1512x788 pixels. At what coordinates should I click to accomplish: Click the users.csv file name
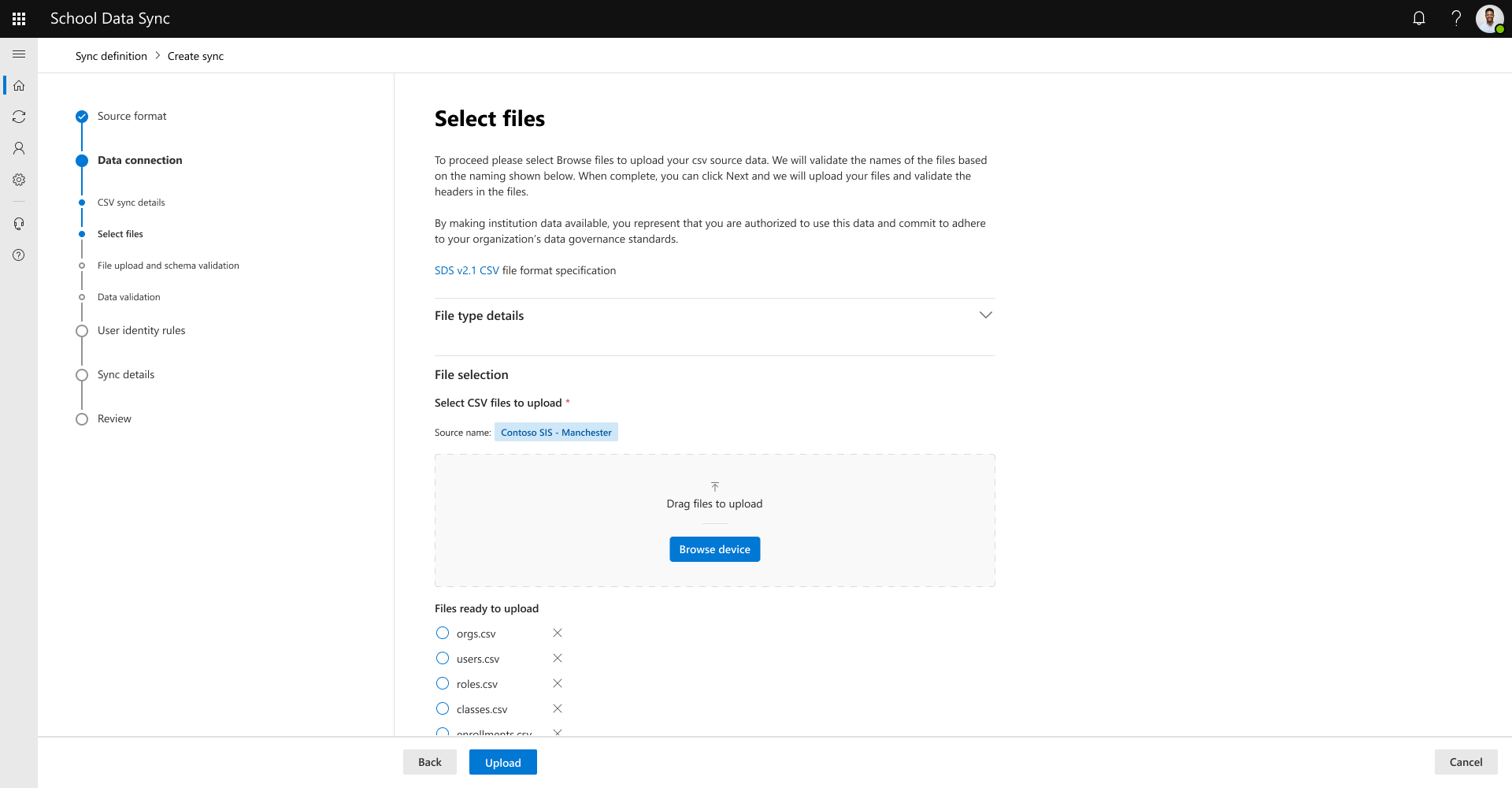click(478, 659)
